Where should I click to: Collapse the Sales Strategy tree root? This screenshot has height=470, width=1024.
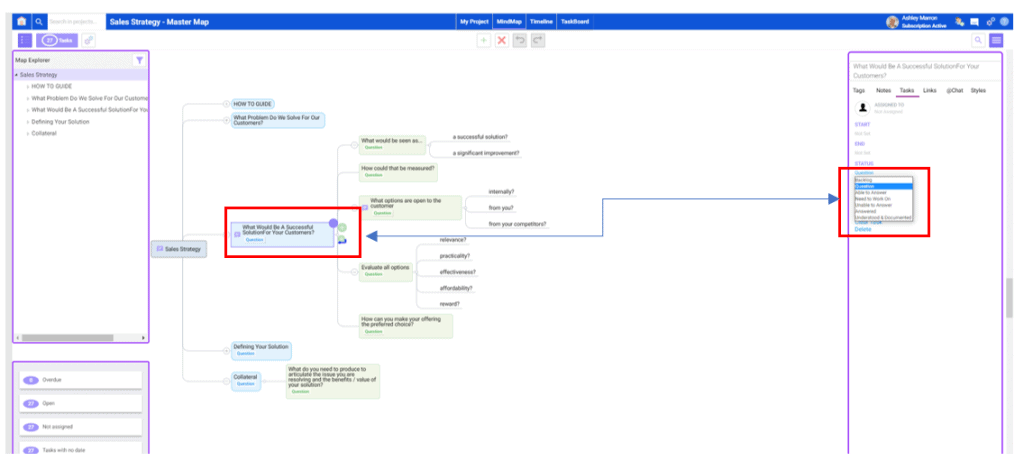coord(16,75)
